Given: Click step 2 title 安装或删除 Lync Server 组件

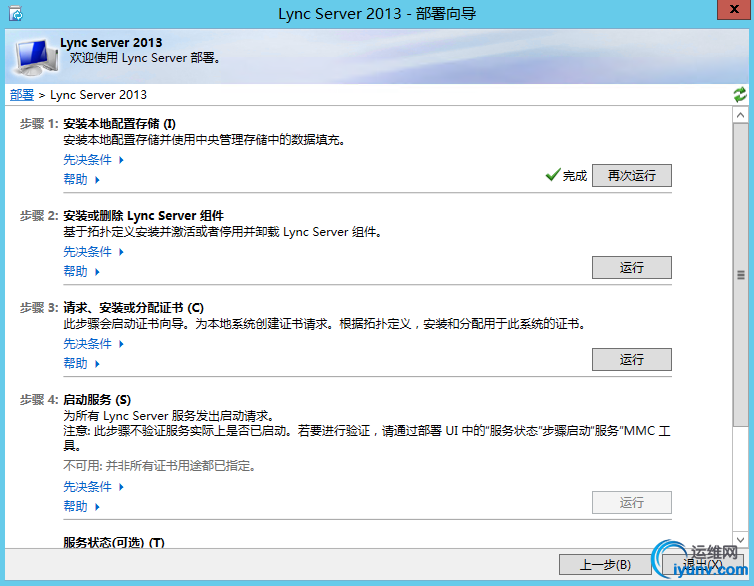Looking at the screenshot, I should point(143,216).
